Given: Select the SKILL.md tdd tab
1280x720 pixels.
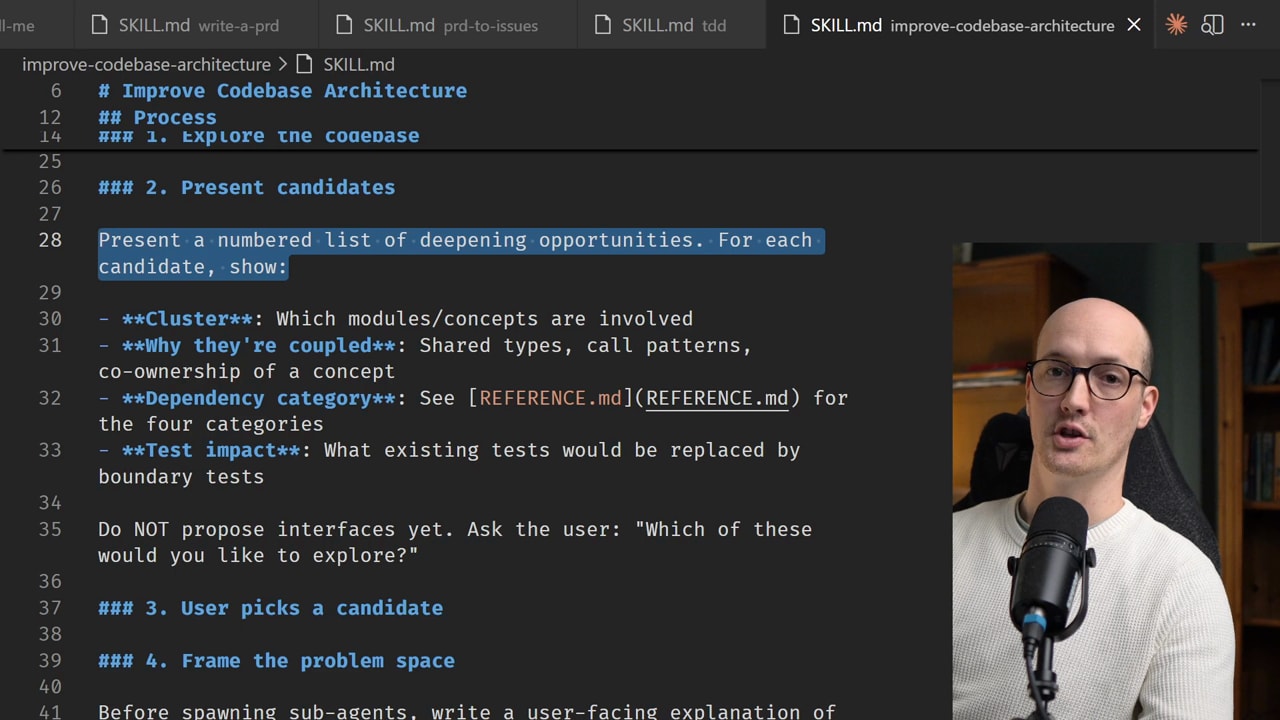Looking at the screenshot, I should pos(672,25).
